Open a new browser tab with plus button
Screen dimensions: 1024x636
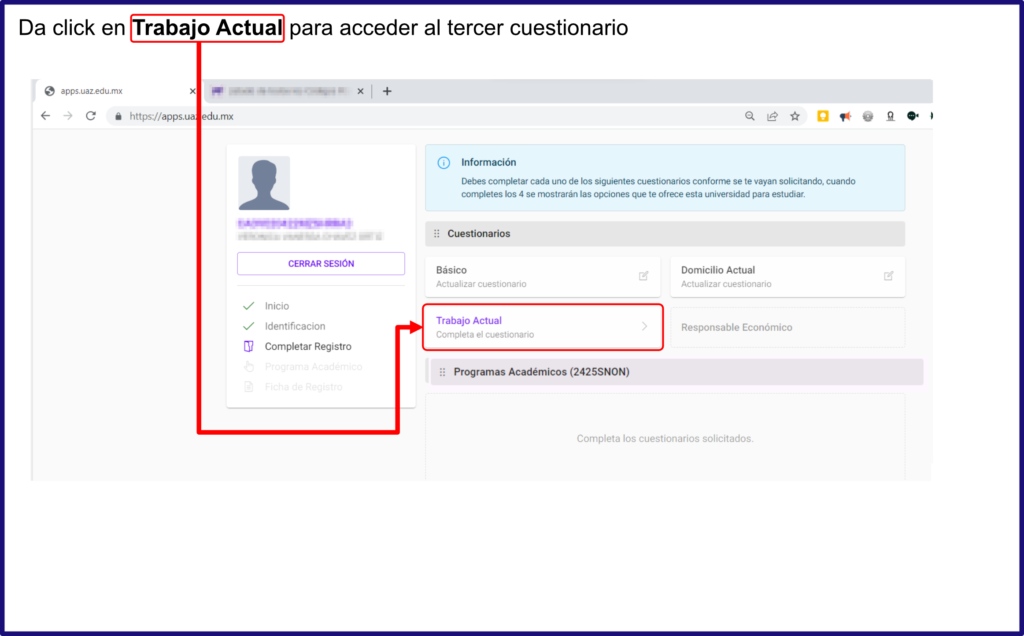(x=387, y=91)
